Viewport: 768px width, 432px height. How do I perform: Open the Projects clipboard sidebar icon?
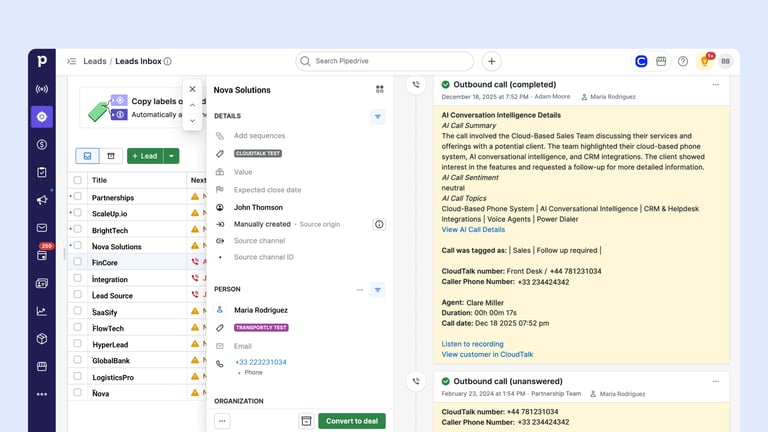[x=42, y=172]
